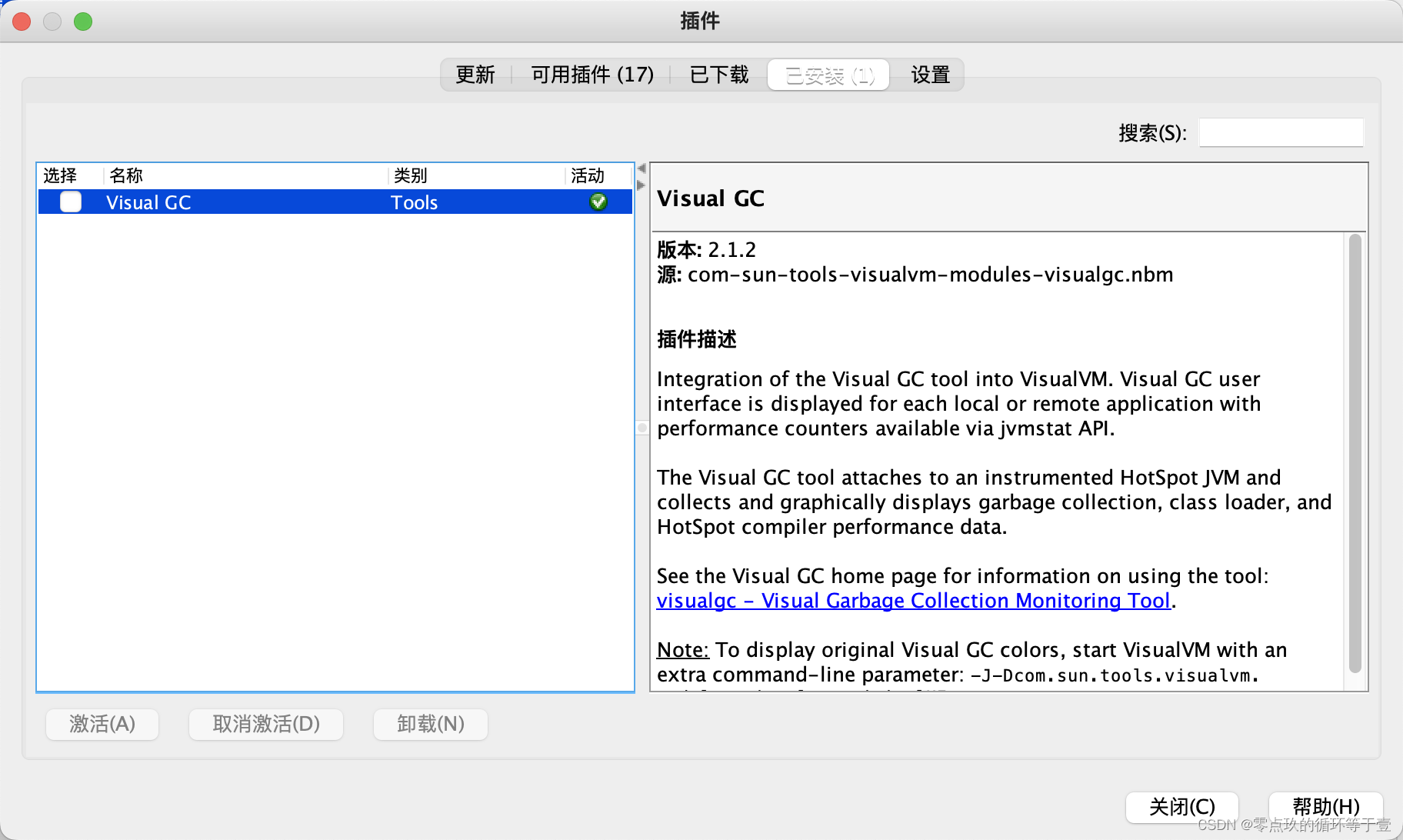Viewport: 1403px width, 840px height.
Task: Sort by the 选择 column header
Action: (x=70, y=175)
